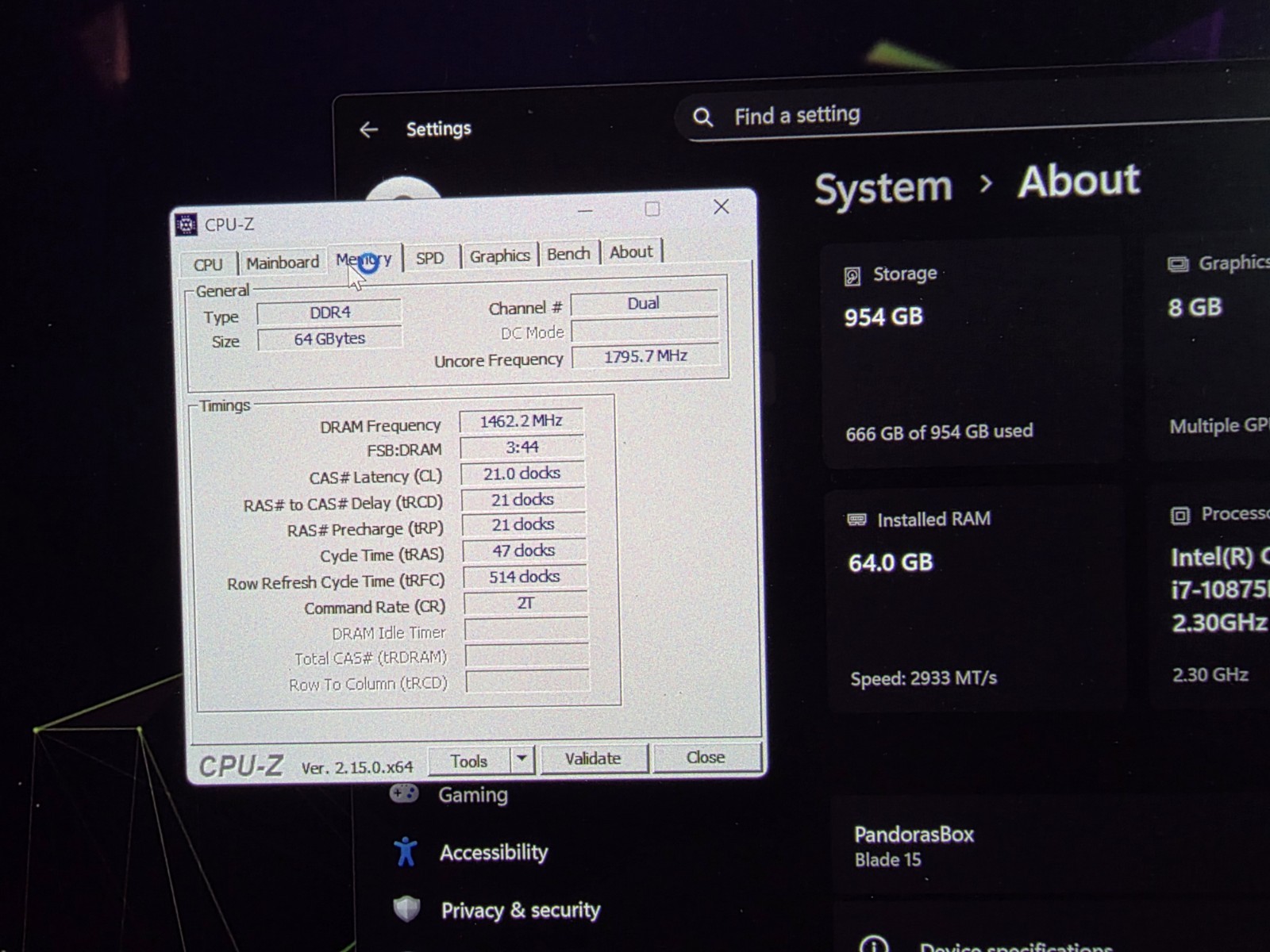Click the Uncore Frequency value 1795.7 MHz
This screenshot has height=952, width=1270.
(646, 356)
